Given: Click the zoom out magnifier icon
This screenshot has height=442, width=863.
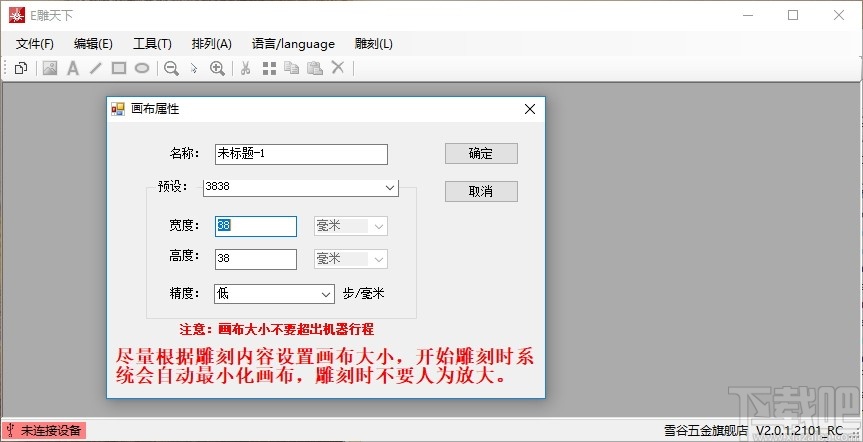Looking at the screenshot, I should pyautogui.click(x=171, y=68).
